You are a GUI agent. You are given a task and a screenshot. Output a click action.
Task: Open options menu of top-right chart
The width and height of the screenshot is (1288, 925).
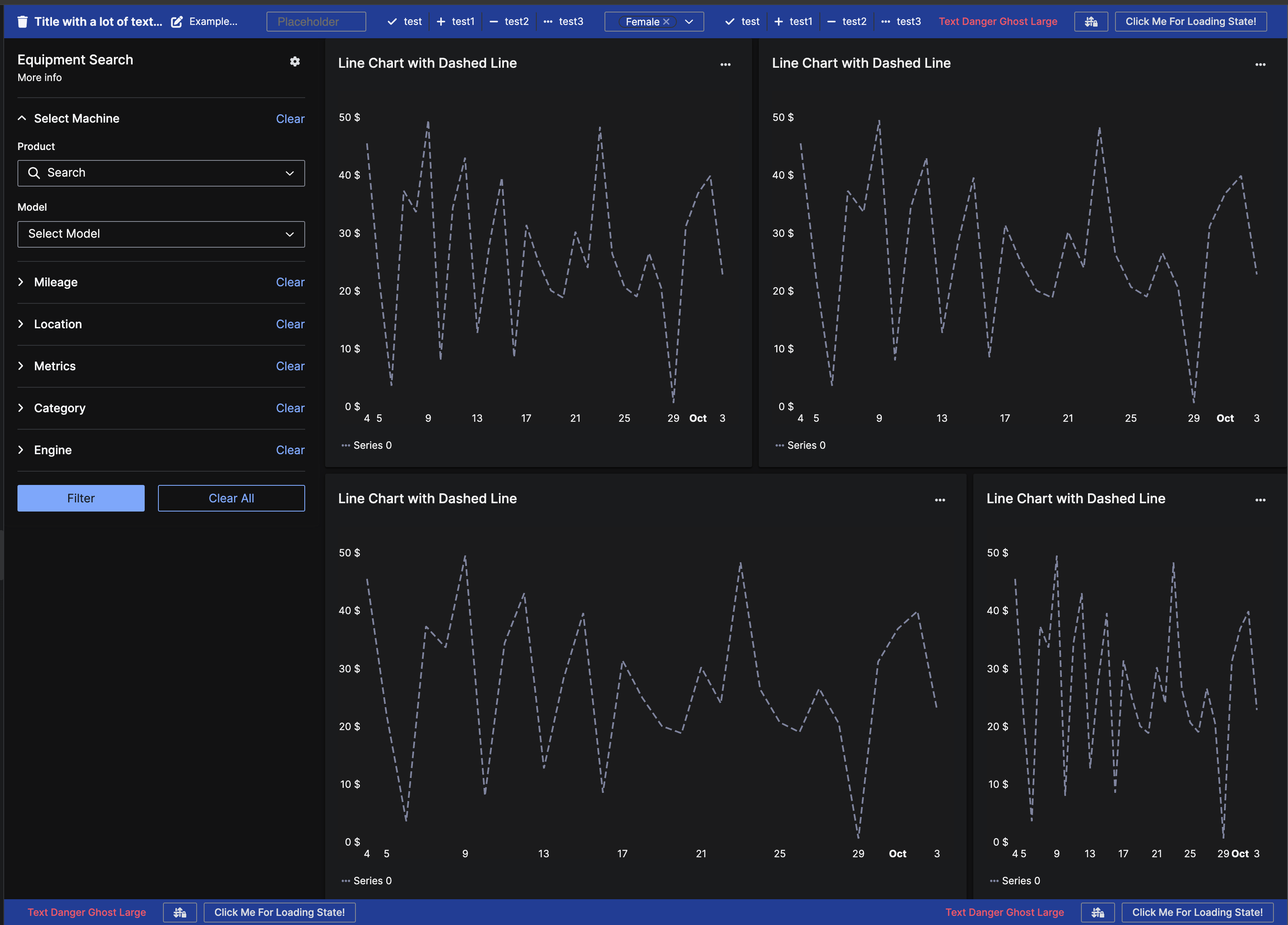(1260, 65)
